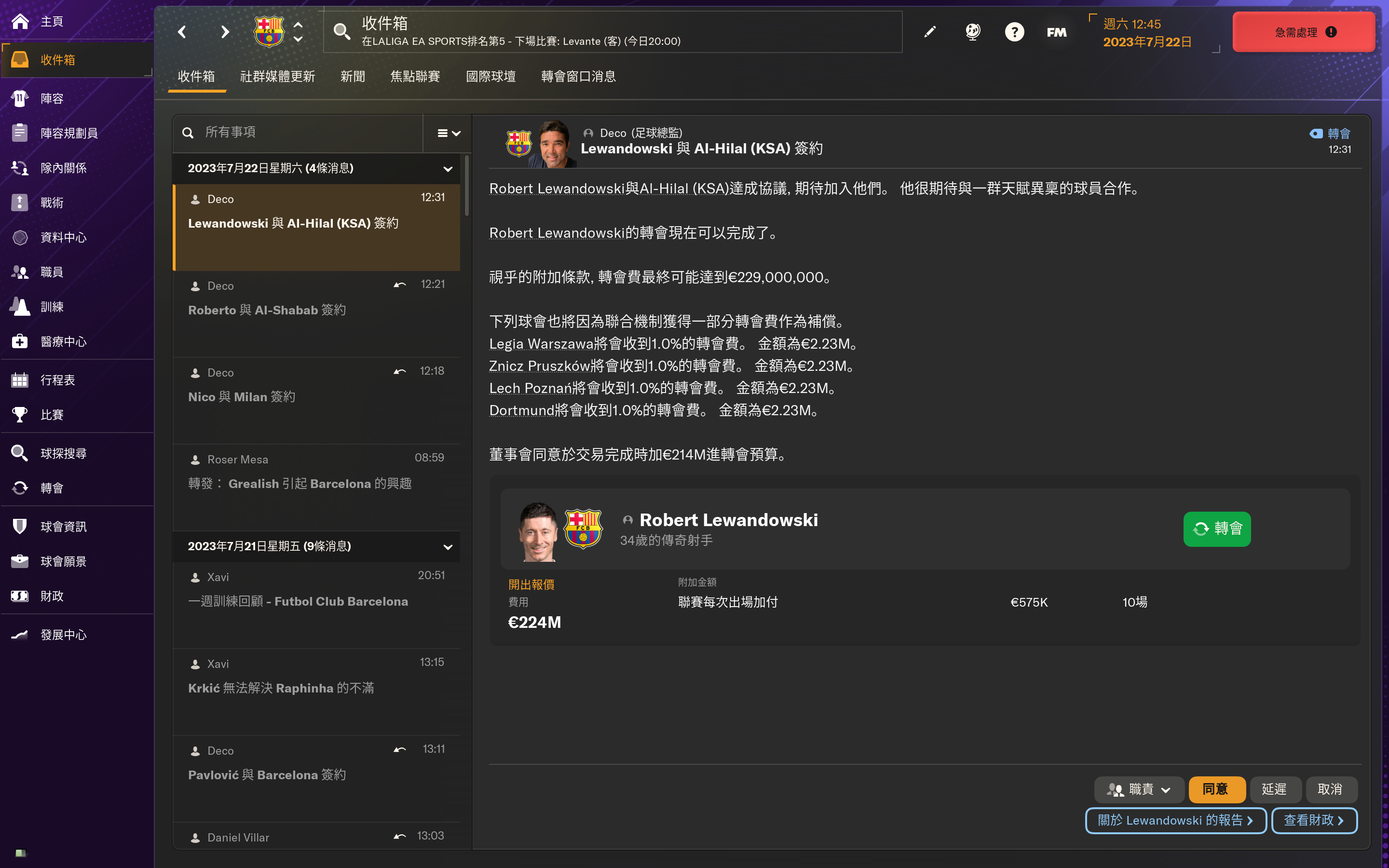Open 醫療中心 medical centre

click(x=77, y=341)
